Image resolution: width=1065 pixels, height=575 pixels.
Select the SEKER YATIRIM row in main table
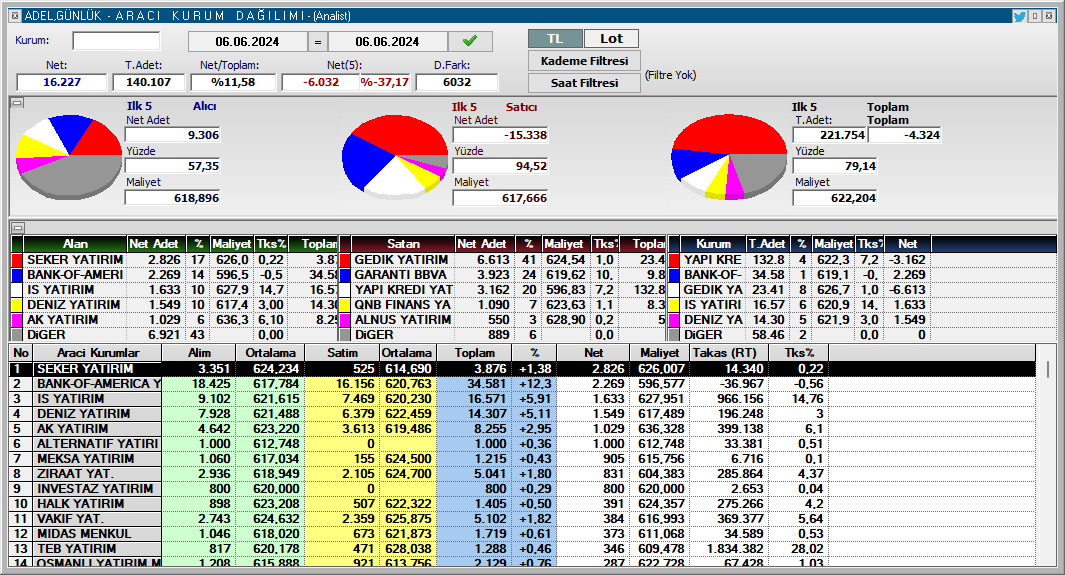(x=522, y=369)
